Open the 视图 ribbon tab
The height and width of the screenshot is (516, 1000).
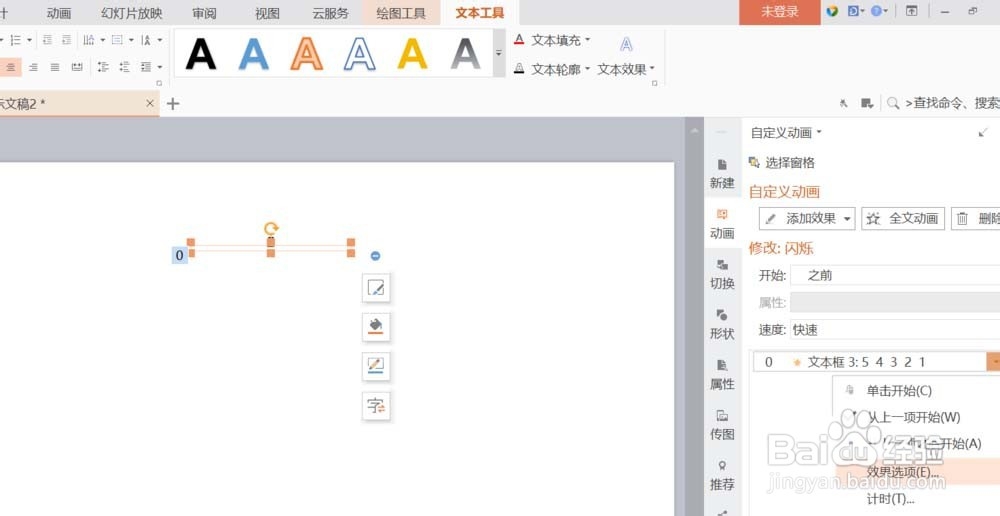[267, 13]
